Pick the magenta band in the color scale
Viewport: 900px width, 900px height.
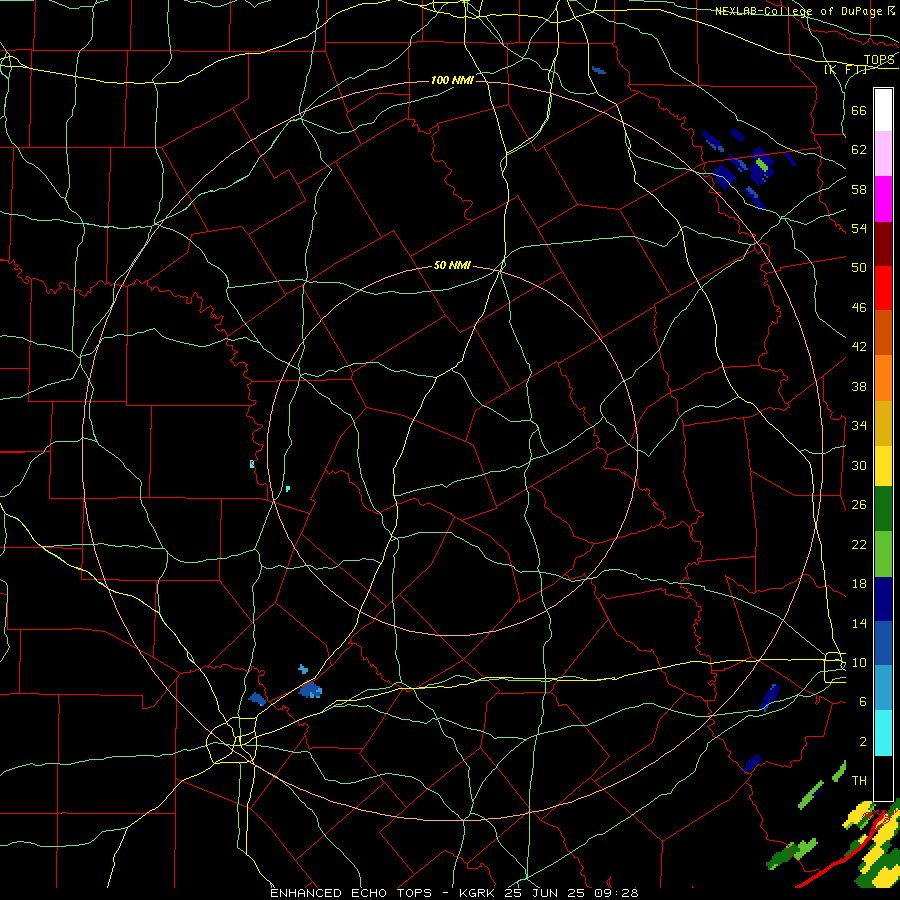[x=883, y=199]
